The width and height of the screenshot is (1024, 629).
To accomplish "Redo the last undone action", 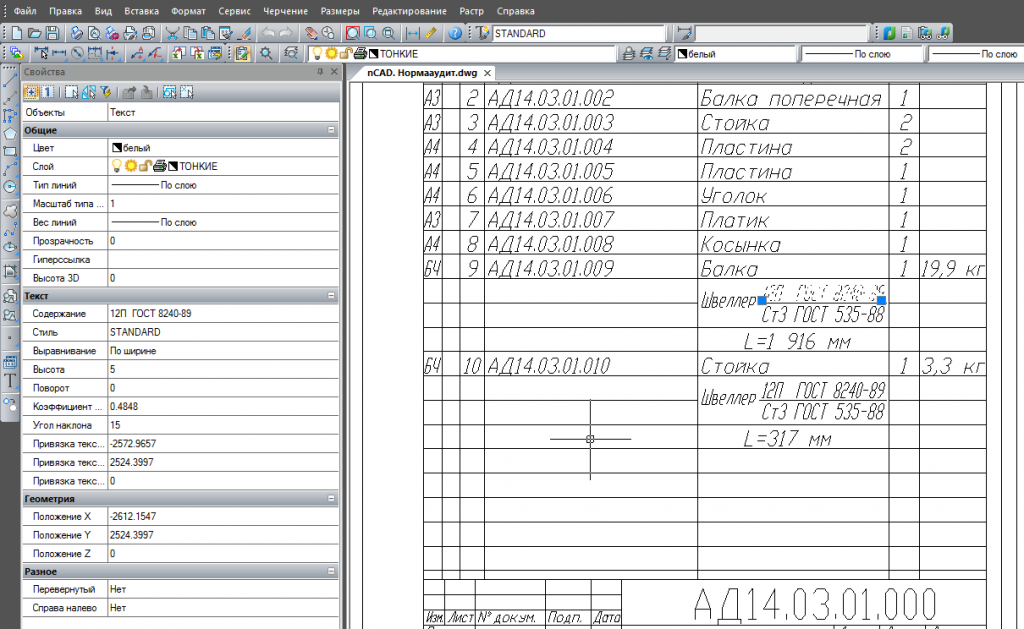I will [286, 33].
